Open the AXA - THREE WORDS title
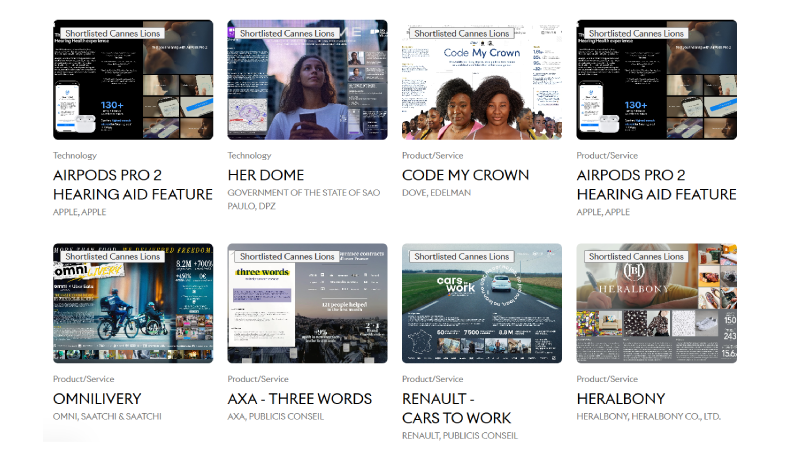This screenshot has width=800, height=450. 299,398
